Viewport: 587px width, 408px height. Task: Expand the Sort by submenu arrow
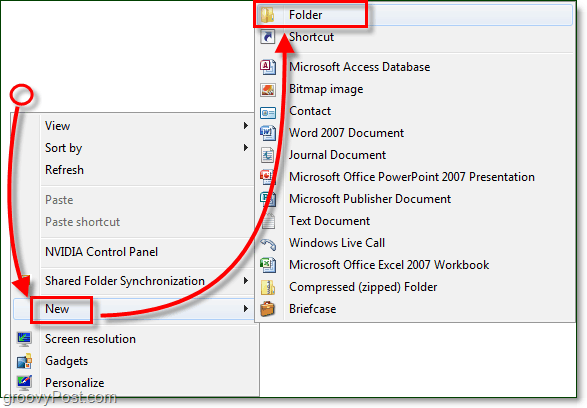tap(246, 148)
